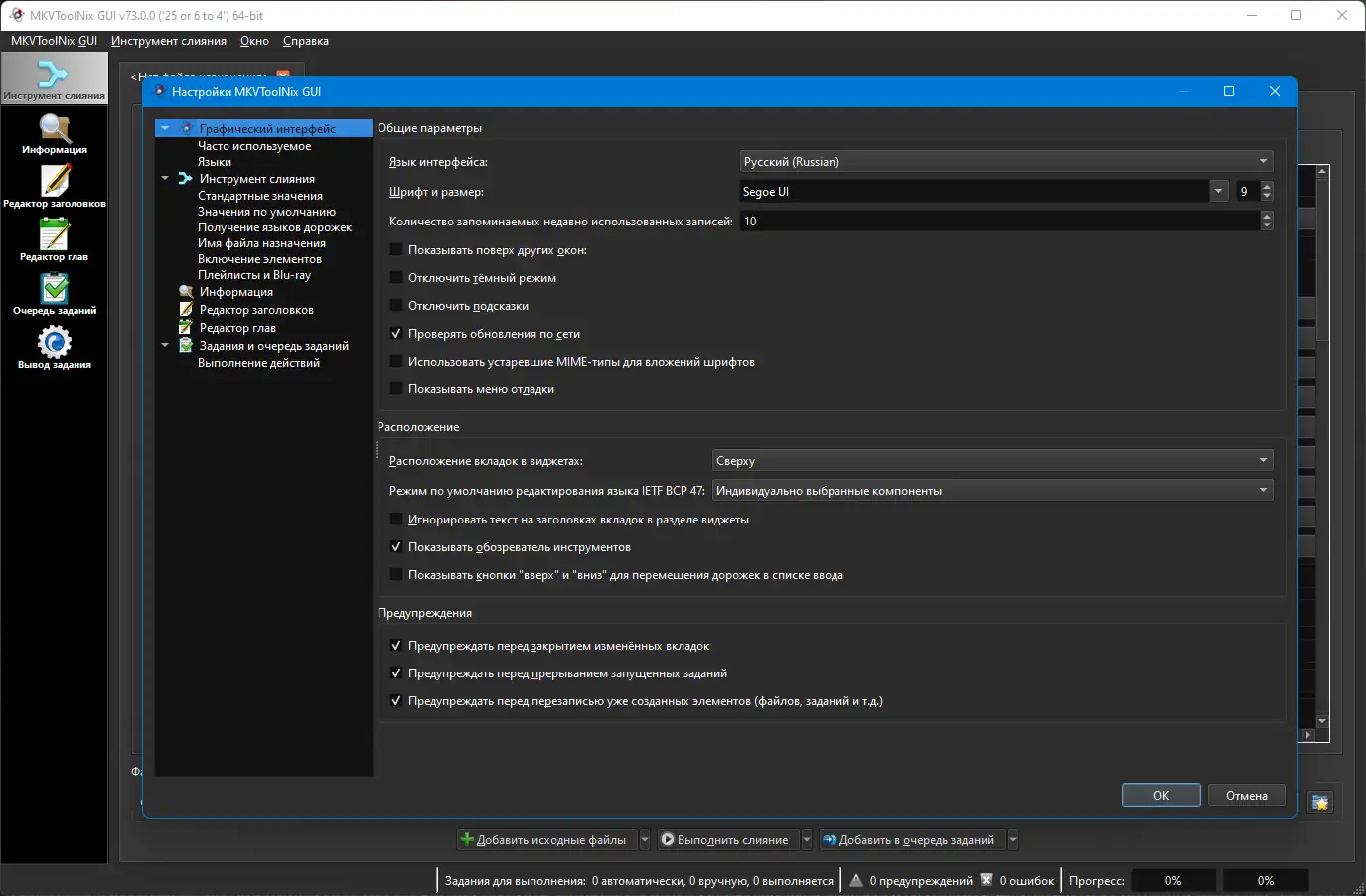Image resolution: width=1366 pixels, height=896 pixels.
Task: Toggle 'Отключить тёмный режим' checkbox
Action: coord(396,278)
